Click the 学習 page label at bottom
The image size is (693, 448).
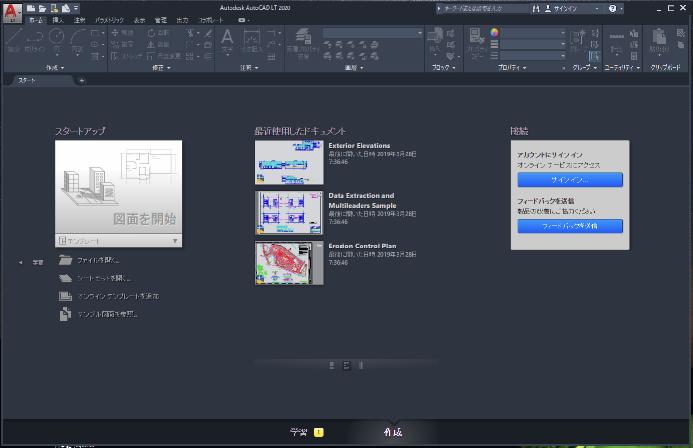click(298, 432)
